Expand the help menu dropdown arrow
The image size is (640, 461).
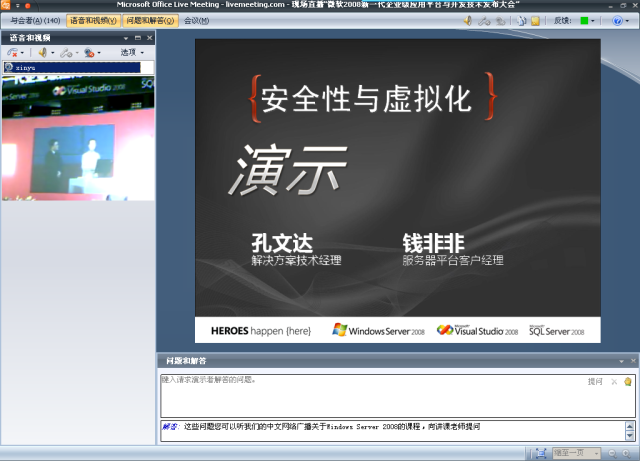(629, 20)
